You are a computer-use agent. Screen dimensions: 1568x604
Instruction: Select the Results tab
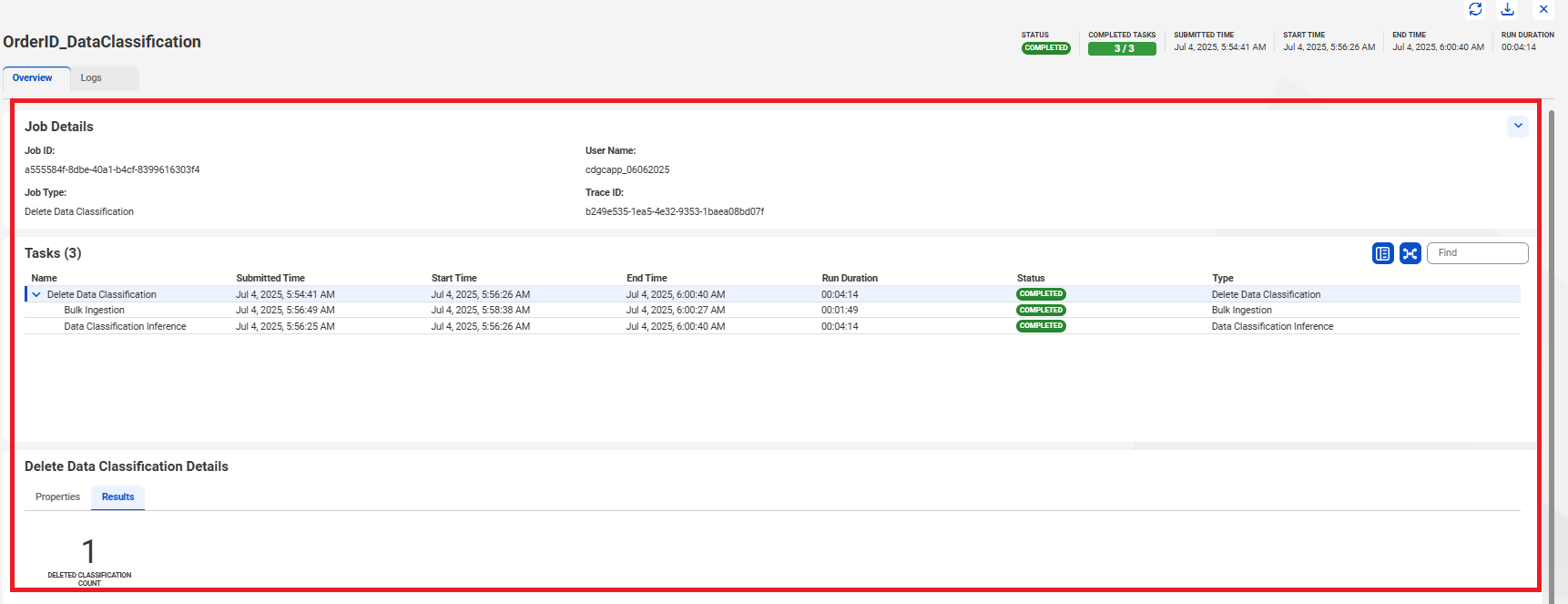(117, 497)
